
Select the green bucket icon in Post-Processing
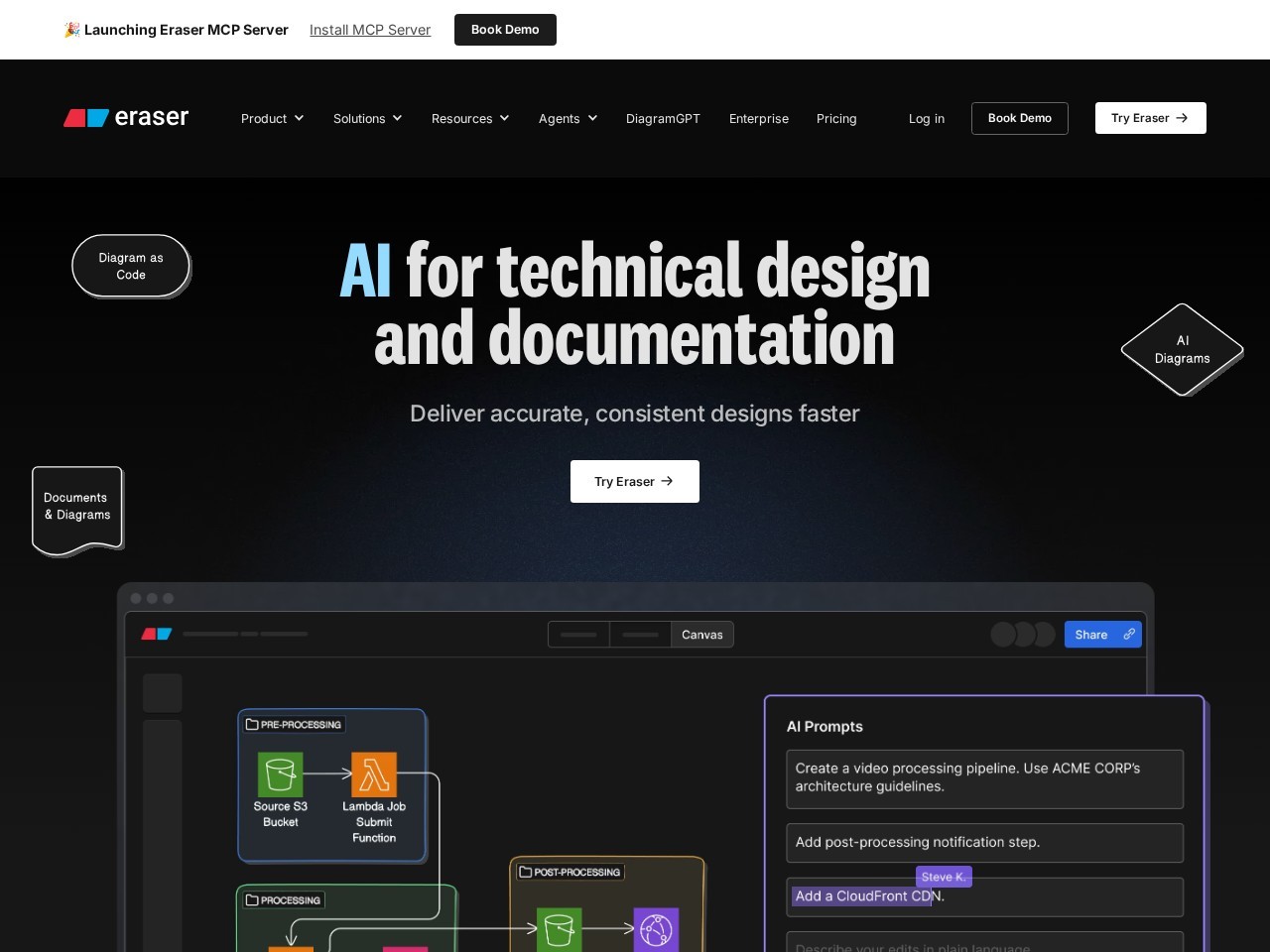pos(559,929)
